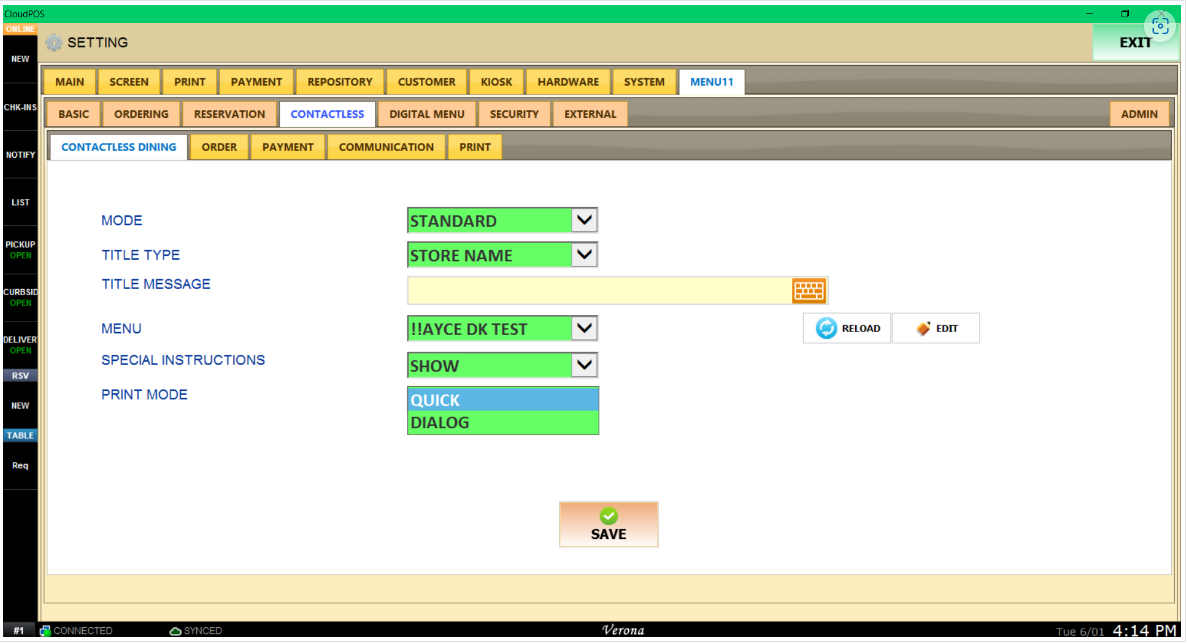Select Dialog in the Print Mode list
The height and width of the screenshot is (643, 1187).
pos(503,423)
